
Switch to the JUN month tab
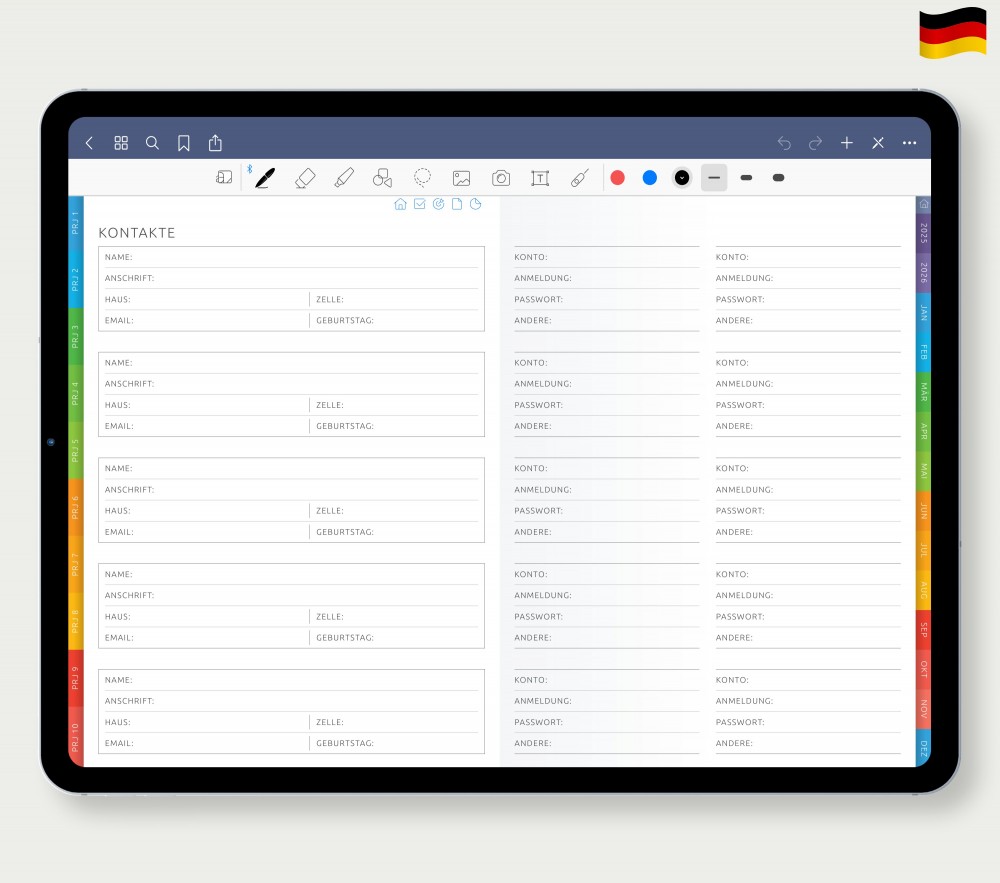pyautogui.click(x=924, y=510)
